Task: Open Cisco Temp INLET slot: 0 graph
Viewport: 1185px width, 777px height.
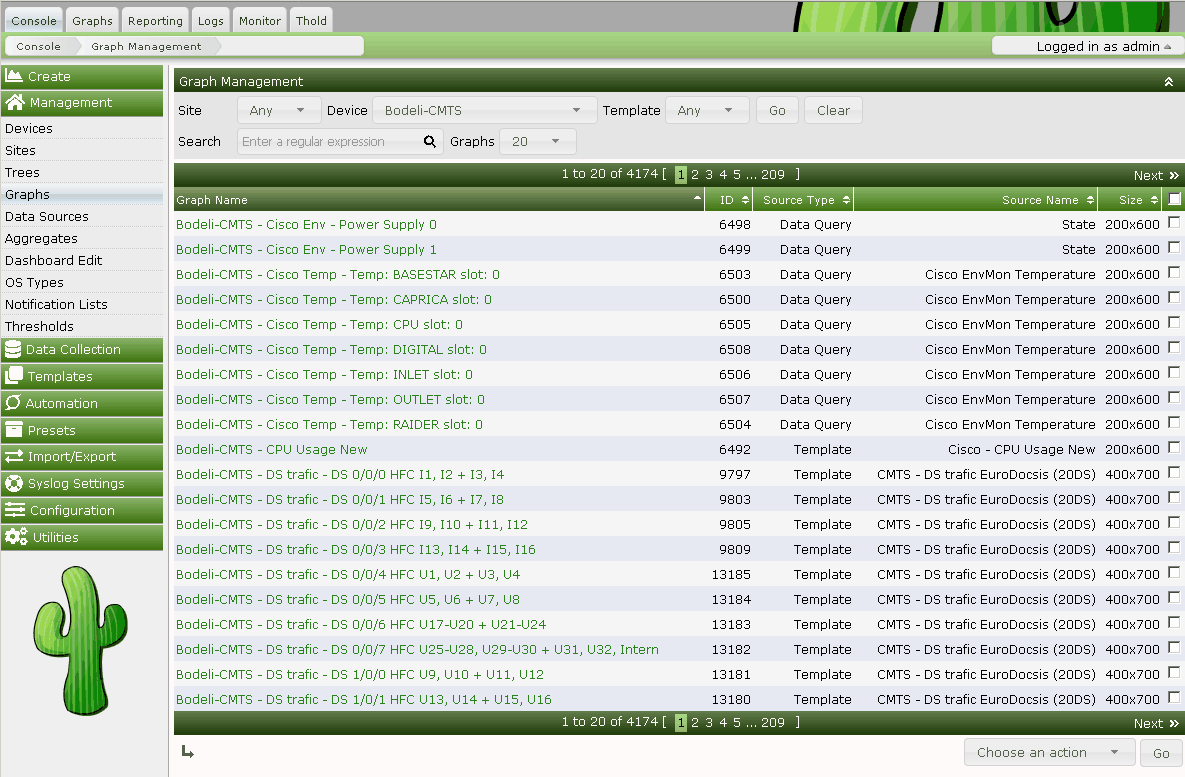Action: point(324,375)
